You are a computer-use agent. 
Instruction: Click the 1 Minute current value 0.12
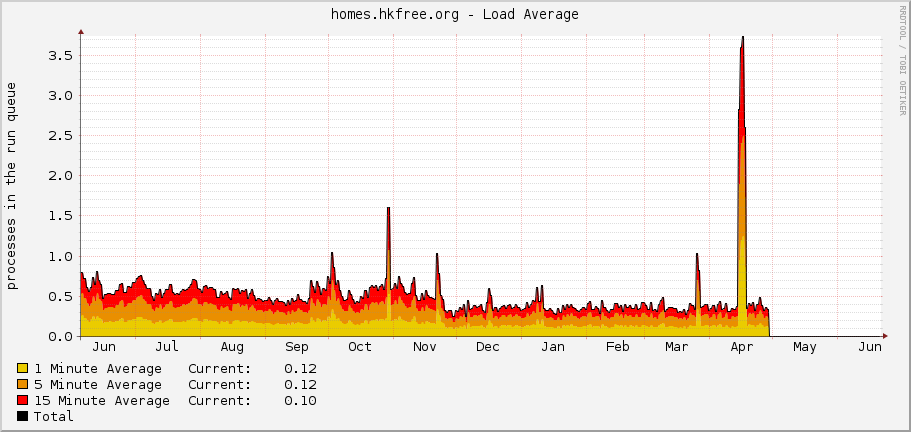click(300, 369)
